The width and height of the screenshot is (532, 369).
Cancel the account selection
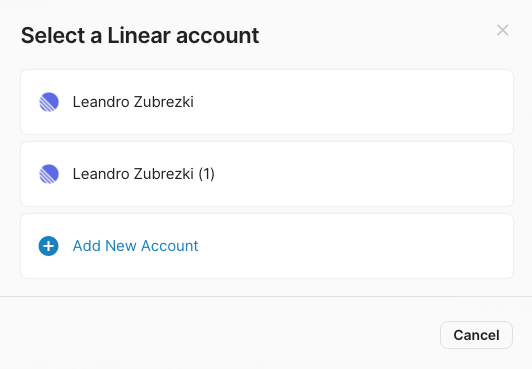[476, 335]
